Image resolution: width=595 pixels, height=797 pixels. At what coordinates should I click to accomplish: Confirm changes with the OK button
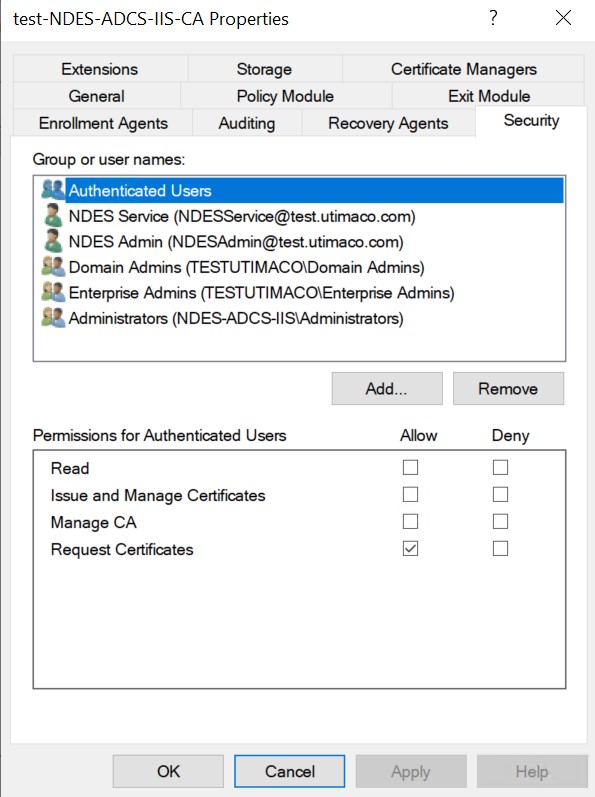(x=168, y=771)
